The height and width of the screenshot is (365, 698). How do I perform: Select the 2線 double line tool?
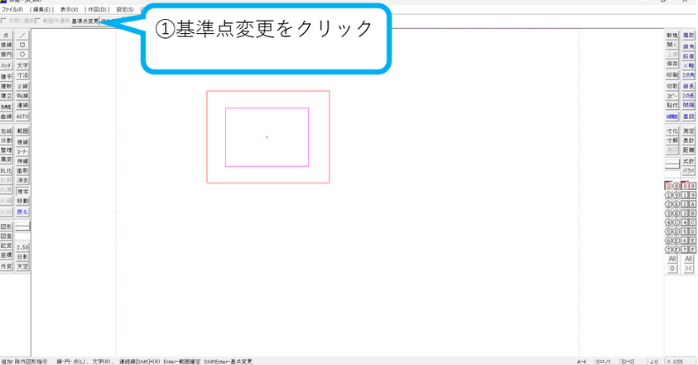(22, 86)
